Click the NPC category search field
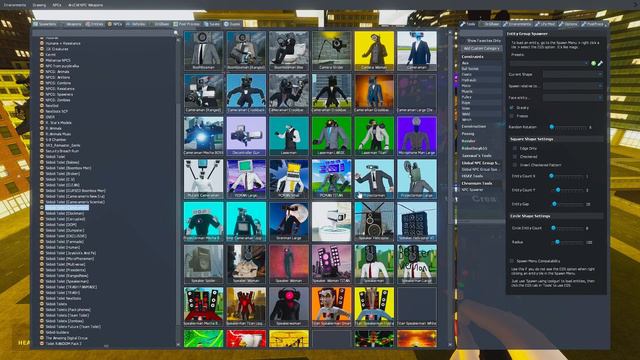 tap(102, 33)
